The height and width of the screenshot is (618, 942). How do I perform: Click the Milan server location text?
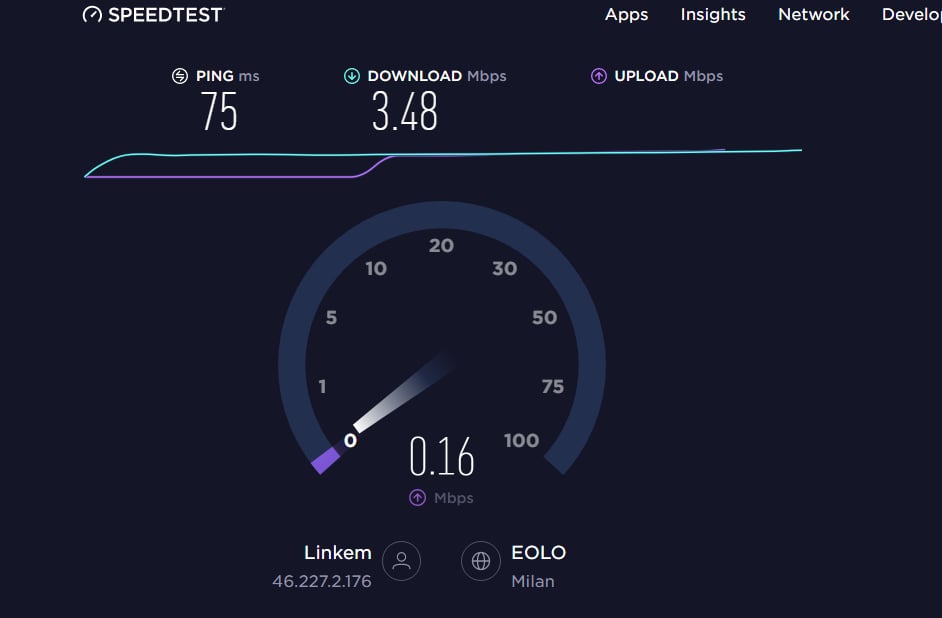coord(533,581)
